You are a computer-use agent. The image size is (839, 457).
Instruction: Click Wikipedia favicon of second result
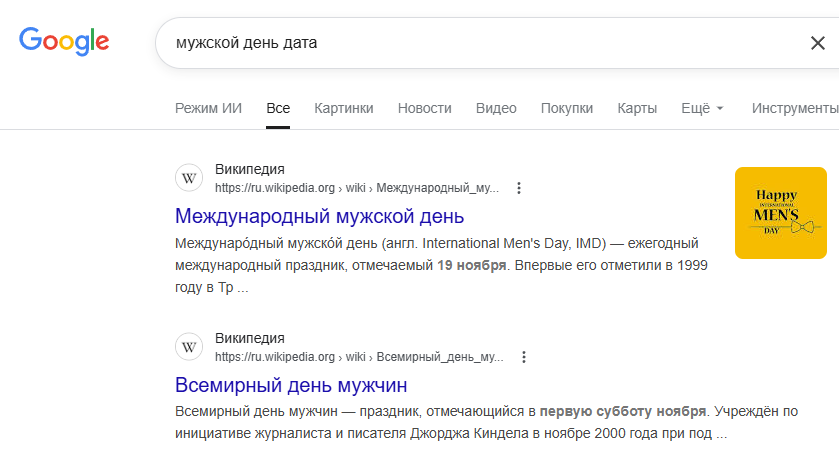pyautogui.click(x=189, y=347)
